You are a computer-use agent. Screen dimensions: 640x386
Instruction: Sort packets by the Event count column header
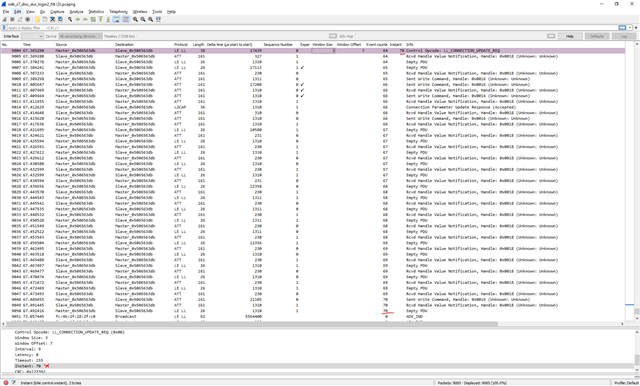[x=376, y=44]
